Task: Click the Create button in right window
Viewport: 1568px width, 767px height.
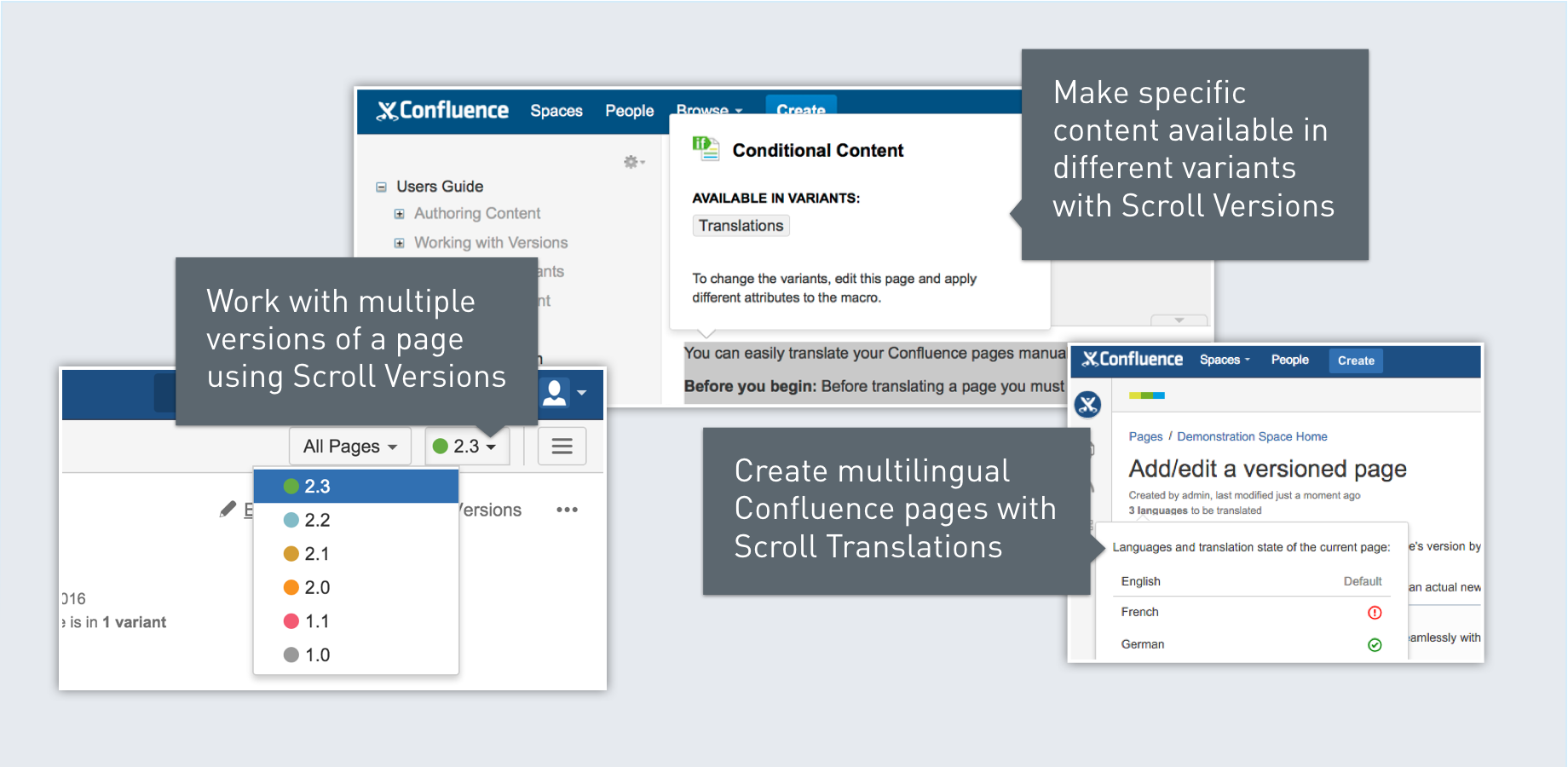Action: 1356,360
